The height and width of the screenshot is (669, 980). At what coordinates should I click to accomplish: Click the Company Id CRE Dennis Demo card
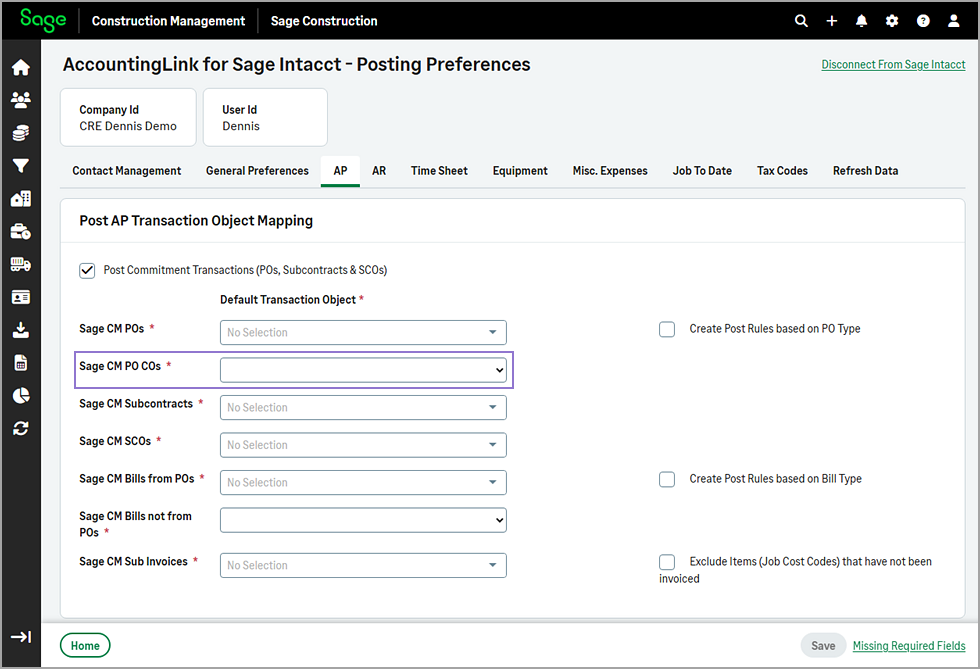tap(128, 118)
